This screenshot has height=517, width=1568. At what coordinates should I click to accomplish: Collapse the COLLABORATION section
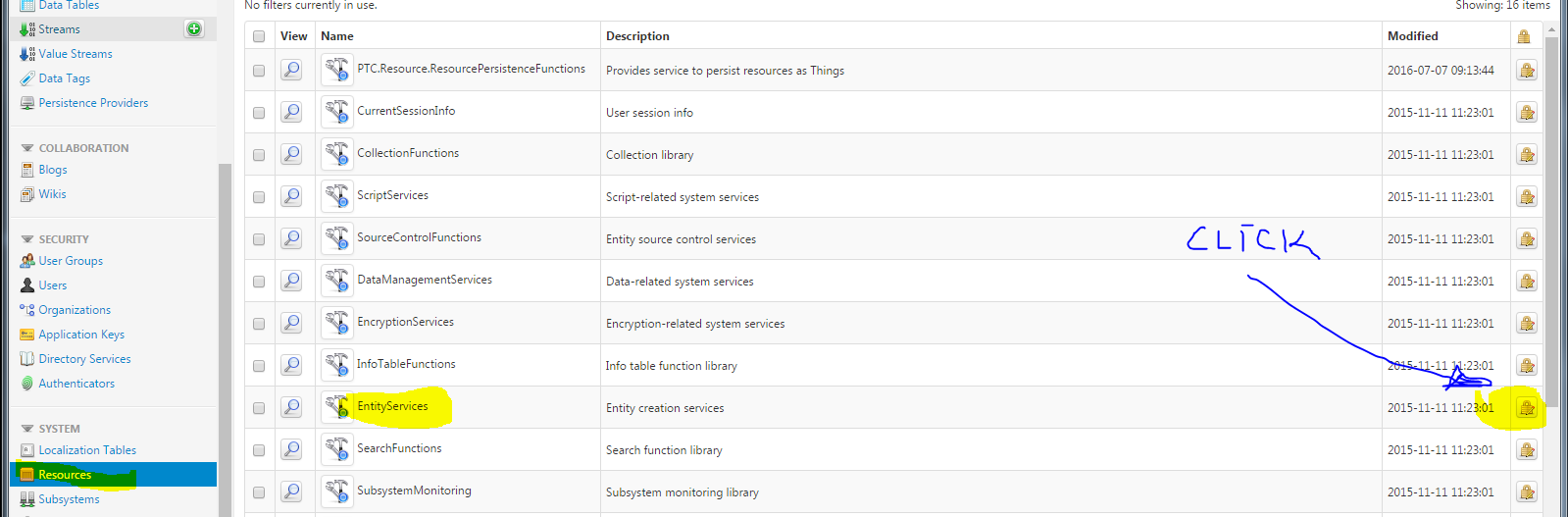point(27,148)
